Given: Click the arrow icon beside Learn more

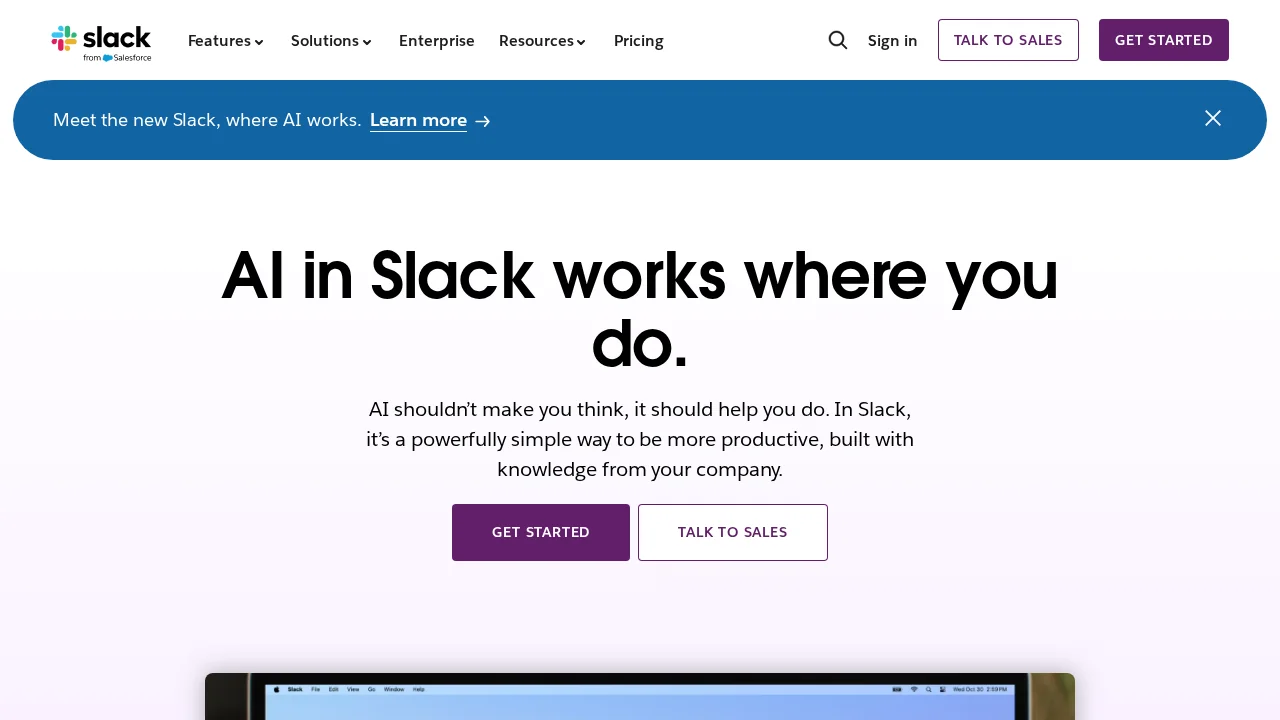Looking at the screenshot, I should tap(483, 120).
